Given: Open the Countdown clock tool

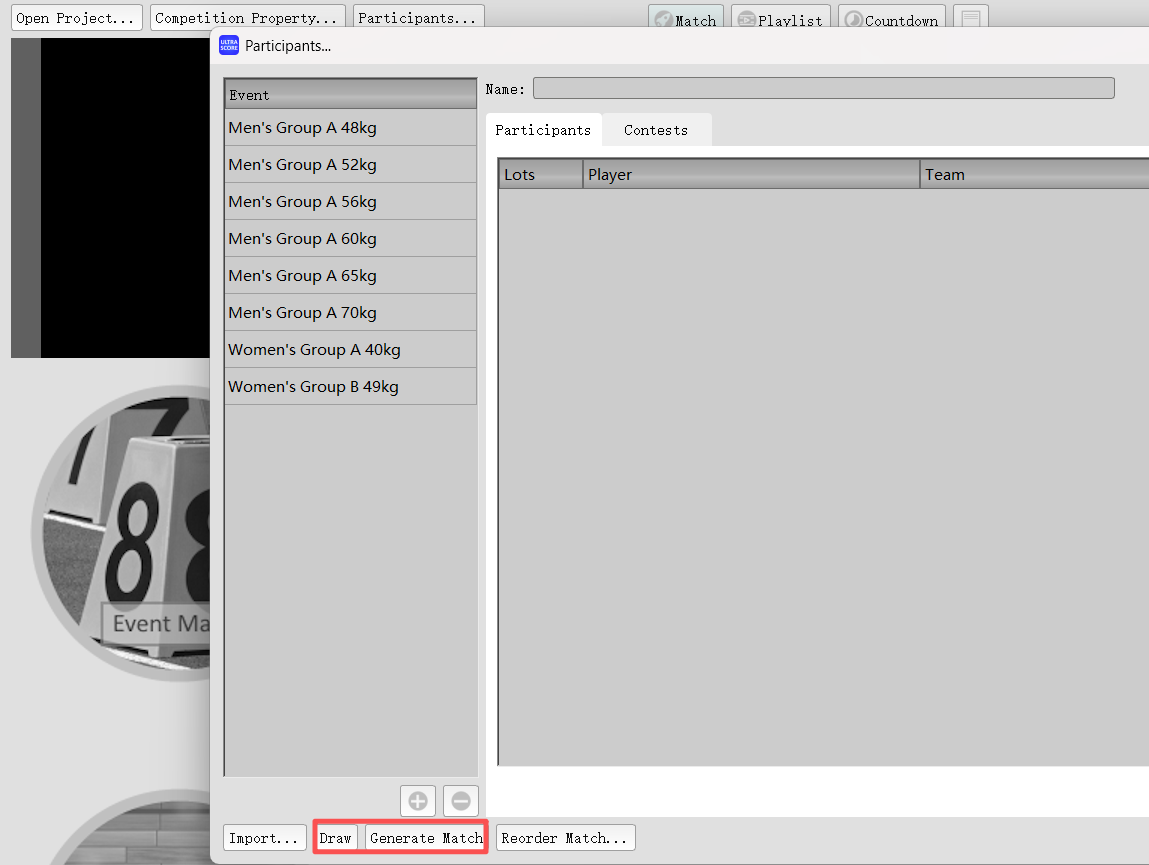Looking at the screenshot, I should [892, 20].
